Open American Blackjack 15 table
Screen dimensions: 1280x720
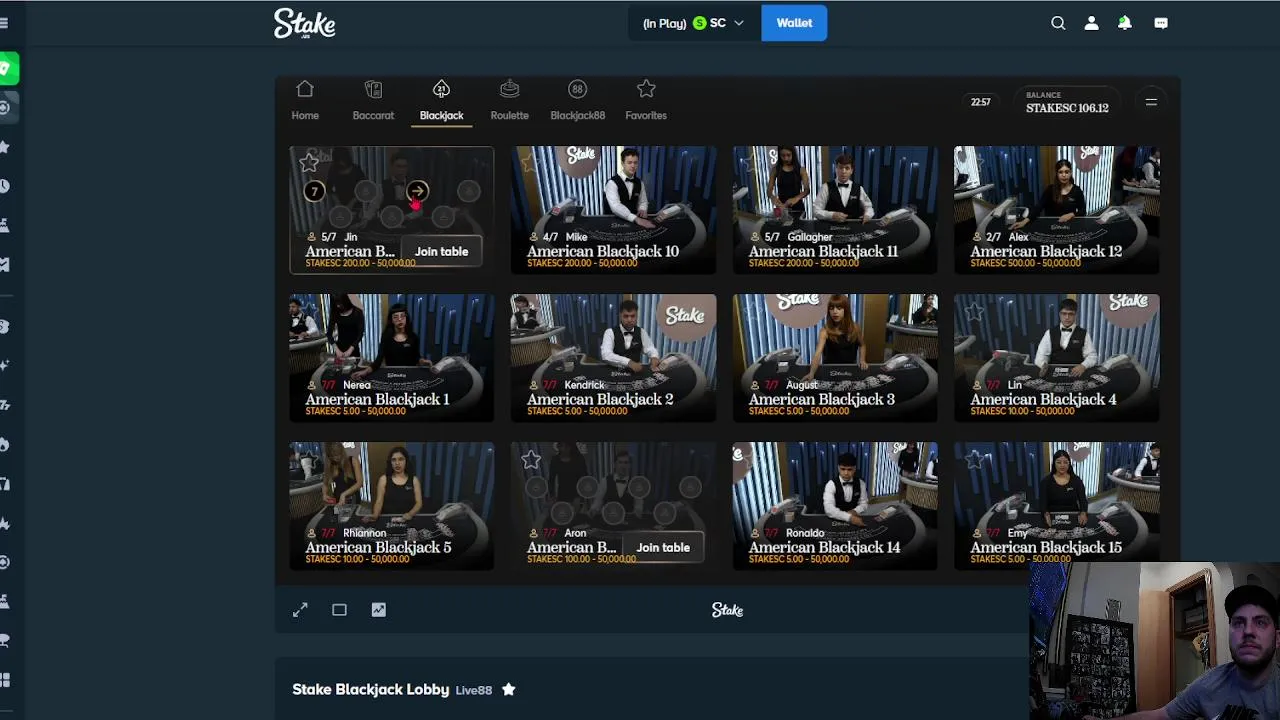[1057, 505]
